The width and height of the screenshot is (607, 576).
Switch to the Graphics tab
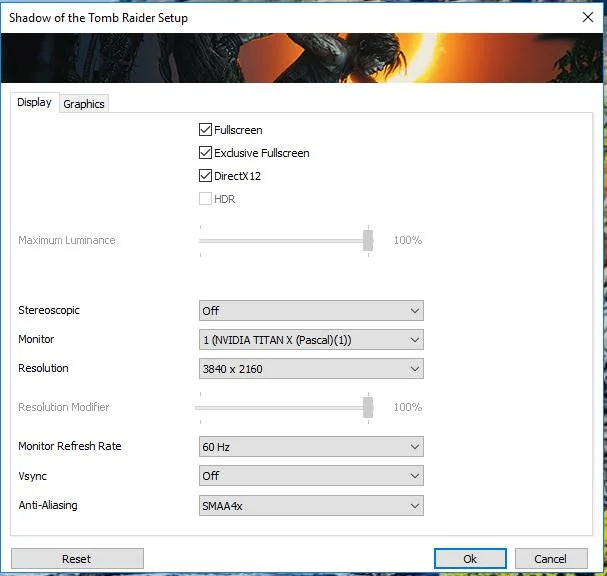[84, 104]
